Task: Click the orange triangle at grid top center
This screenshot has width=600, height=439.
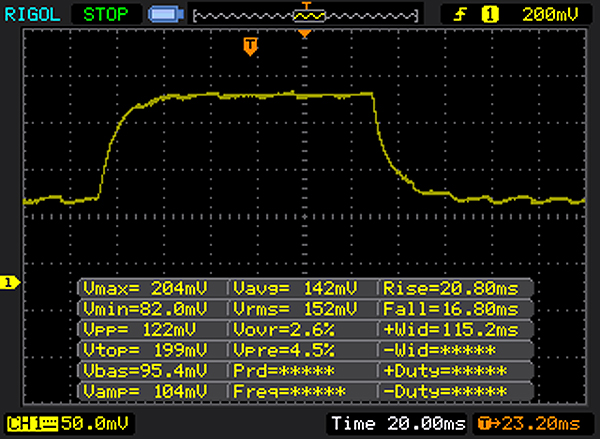Action: point(305,34)
